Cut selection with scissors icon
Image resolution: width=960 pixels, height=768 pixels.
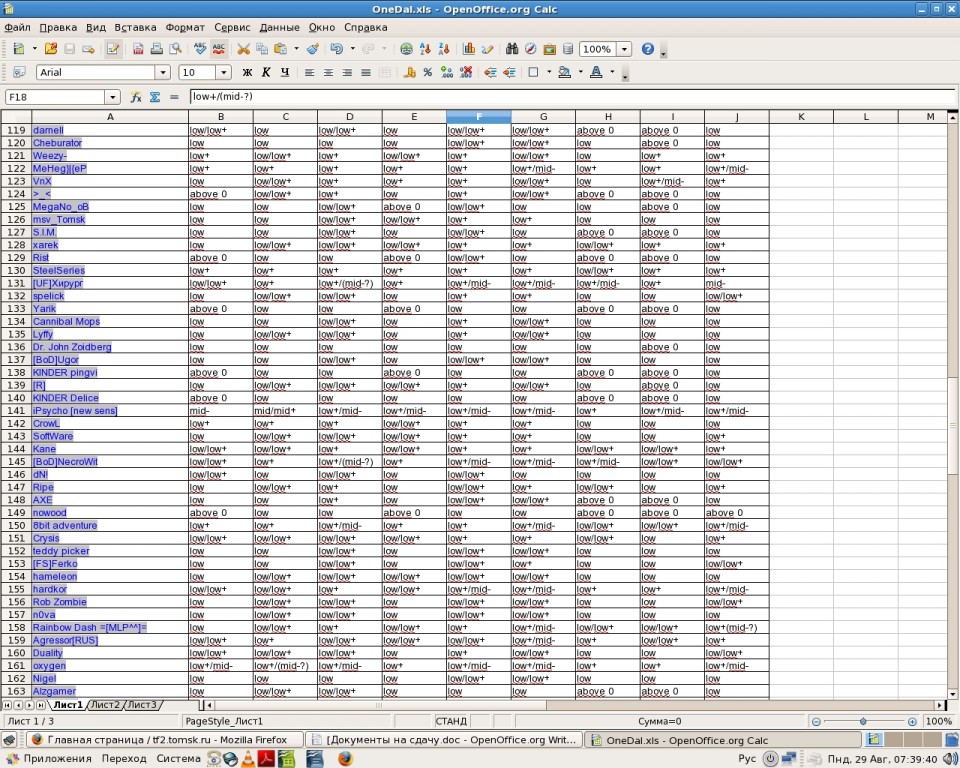tap(244, 49)
